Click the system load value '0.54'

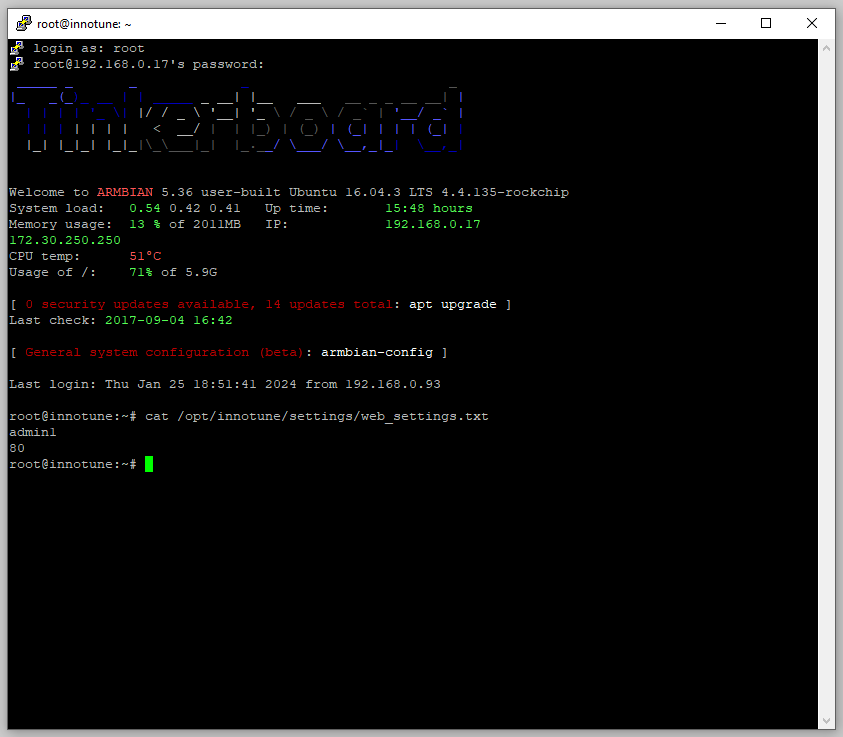[145, 209]
